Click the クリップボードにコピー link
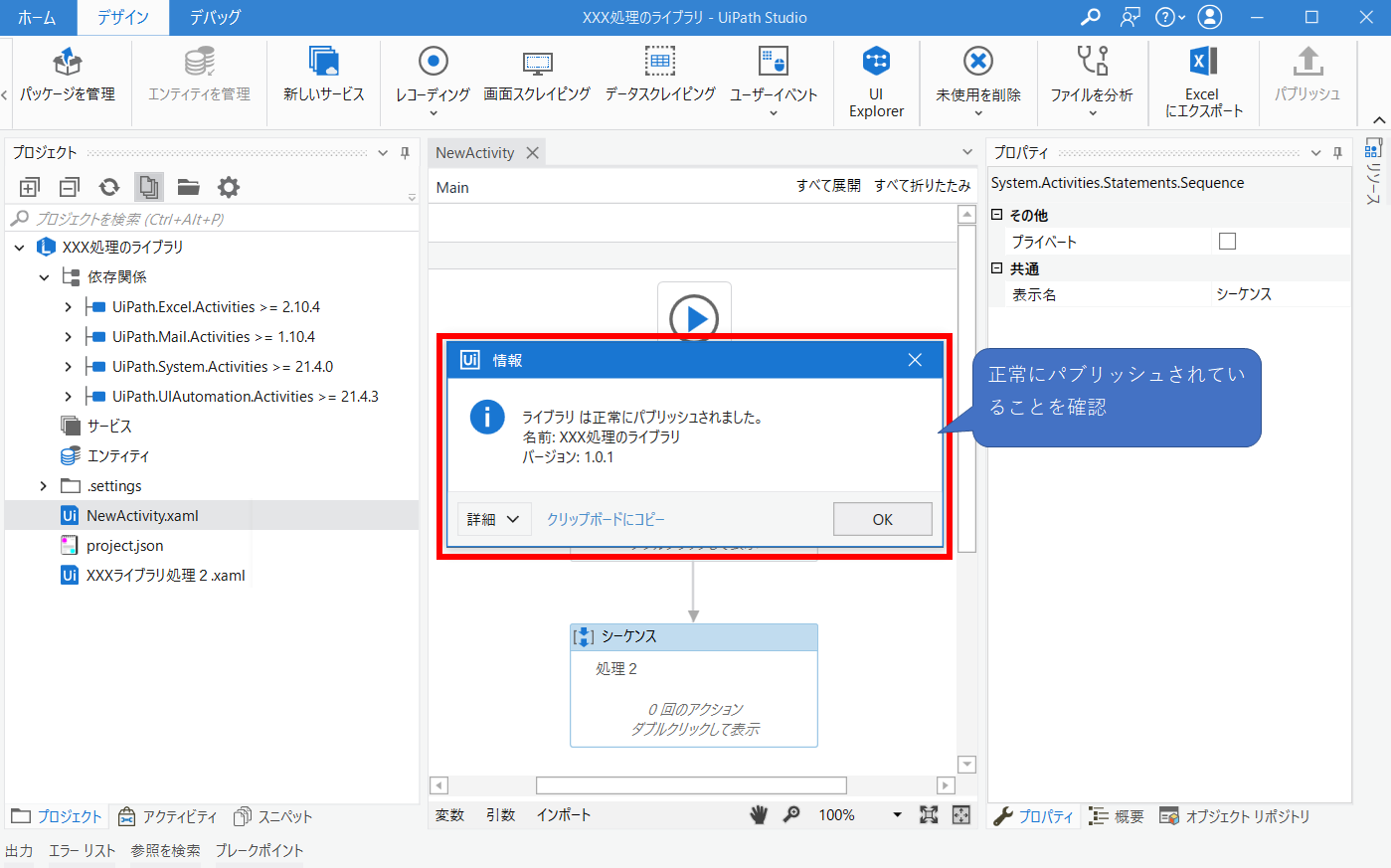 (606, 519)
